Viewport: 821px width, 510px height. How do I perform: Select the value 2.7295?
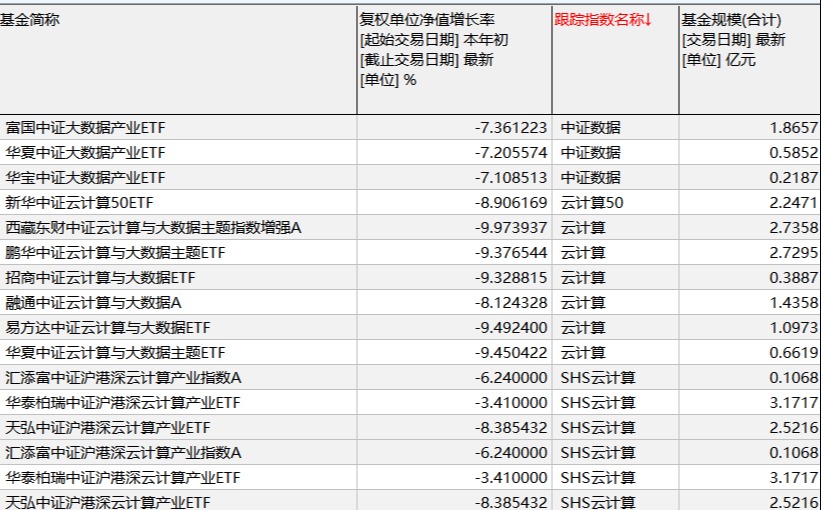(x=793, y=253)
